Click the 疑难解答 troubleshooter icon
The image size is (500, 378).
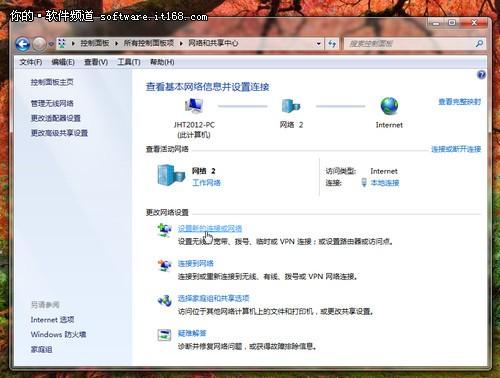tap(164, 335)
